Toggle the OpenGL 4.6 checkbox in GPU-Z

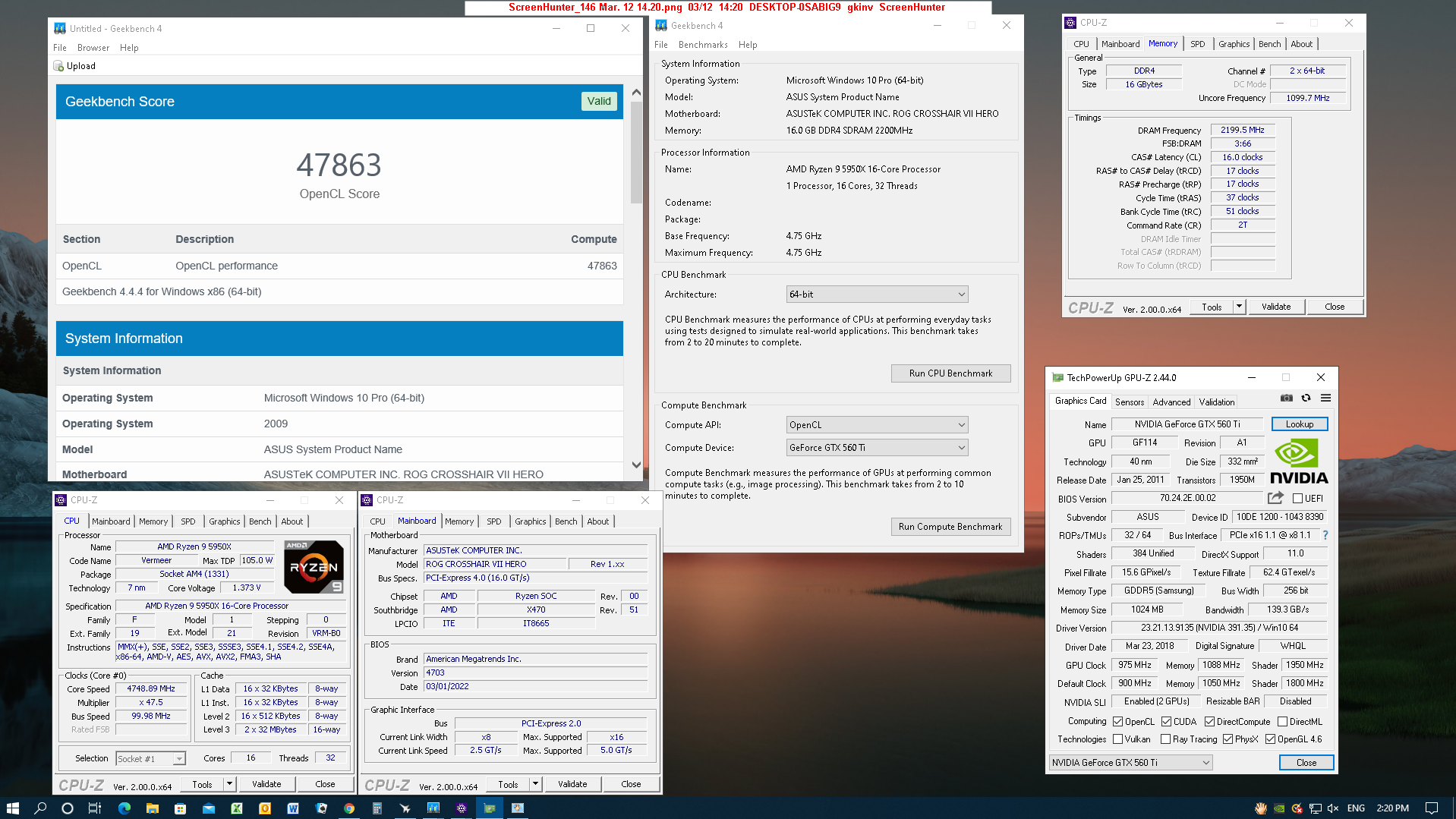1270,739
